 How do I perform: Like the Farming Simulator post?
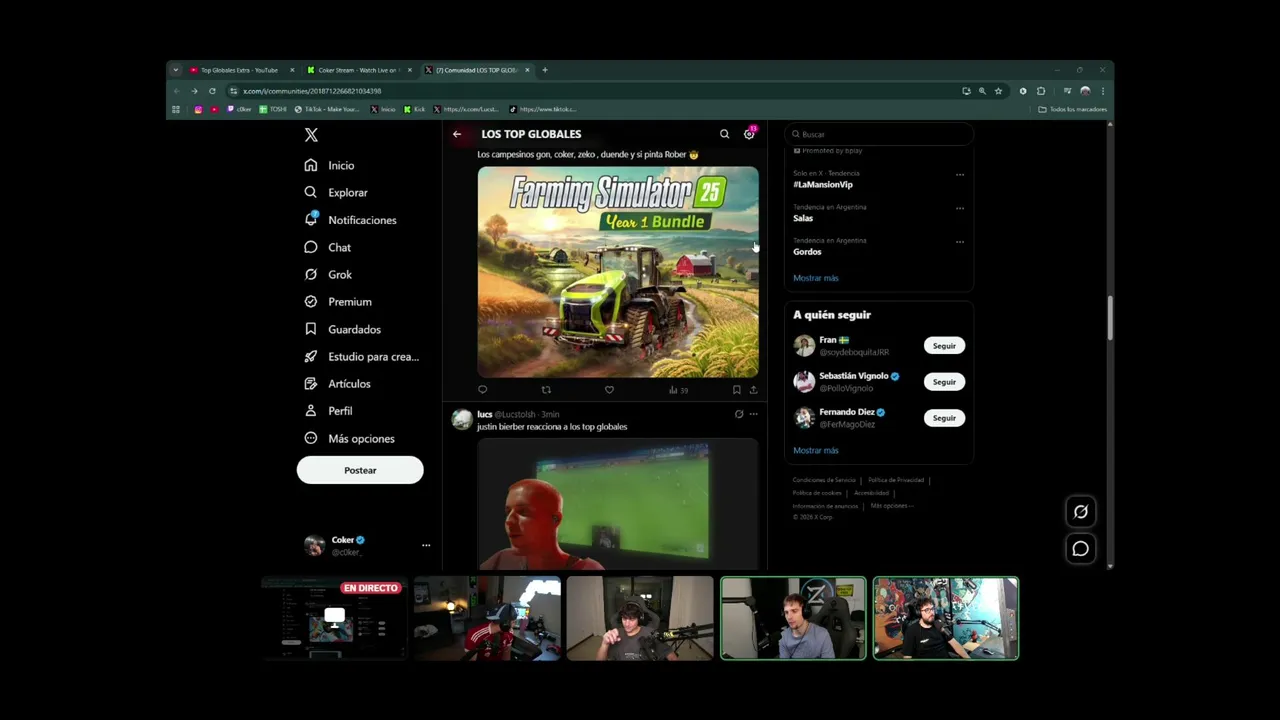[609, 390]
